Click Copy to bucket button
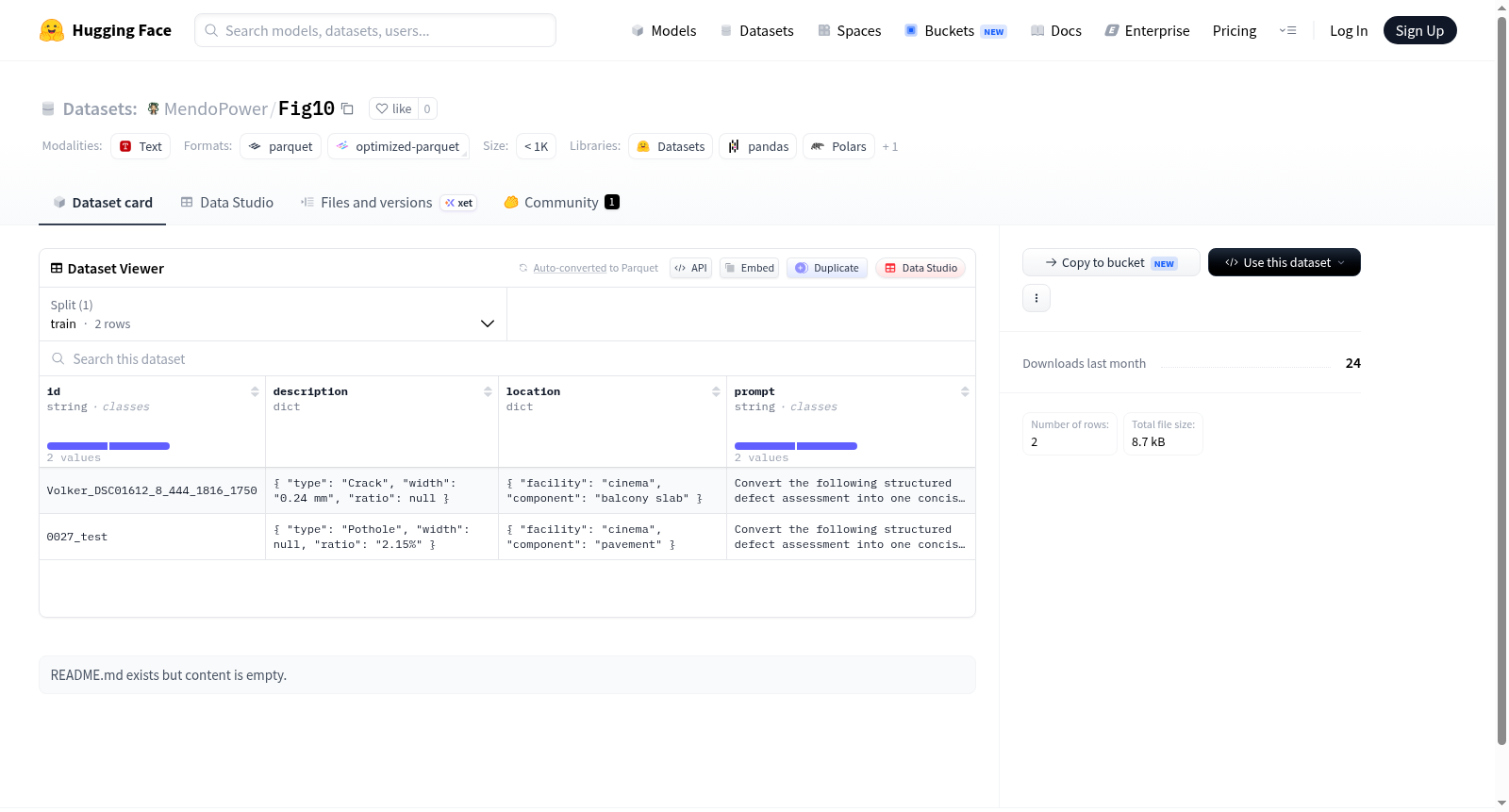 point(1111,262)
